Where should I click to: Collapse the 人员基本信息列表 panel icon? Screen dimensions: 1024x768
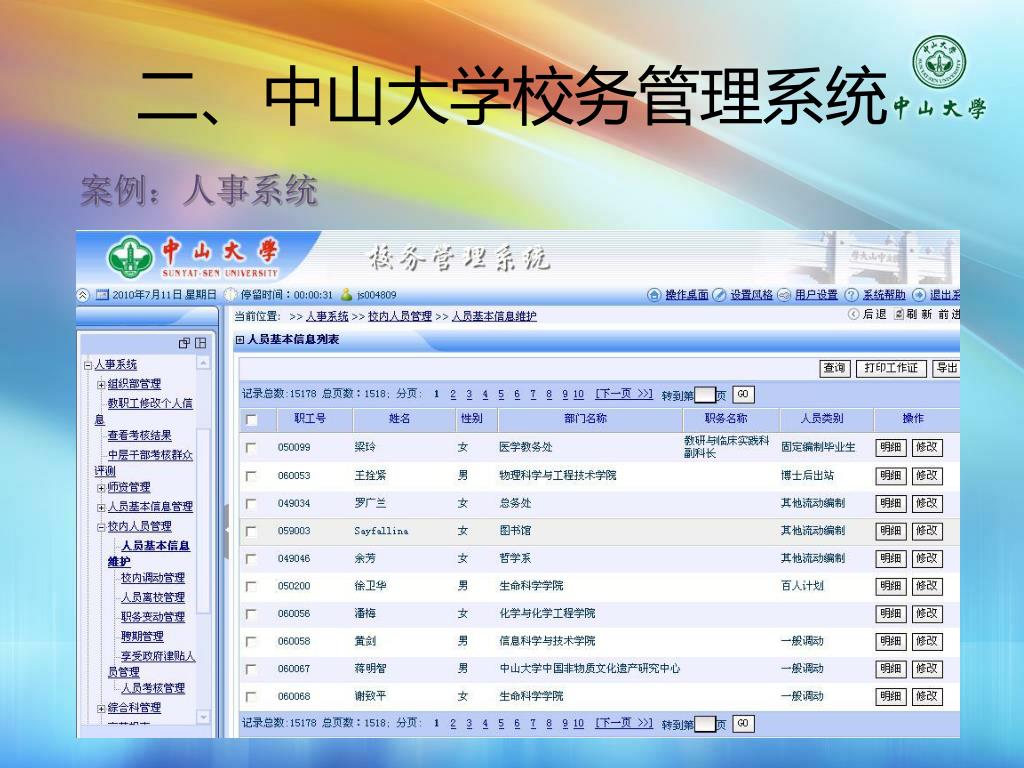[240, 340]
